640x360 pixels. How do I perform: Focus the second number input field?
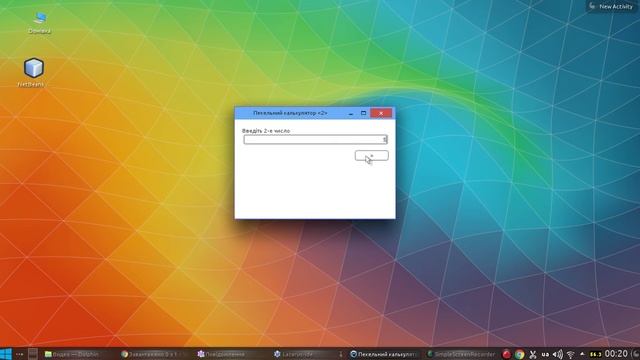pos(315,140)
